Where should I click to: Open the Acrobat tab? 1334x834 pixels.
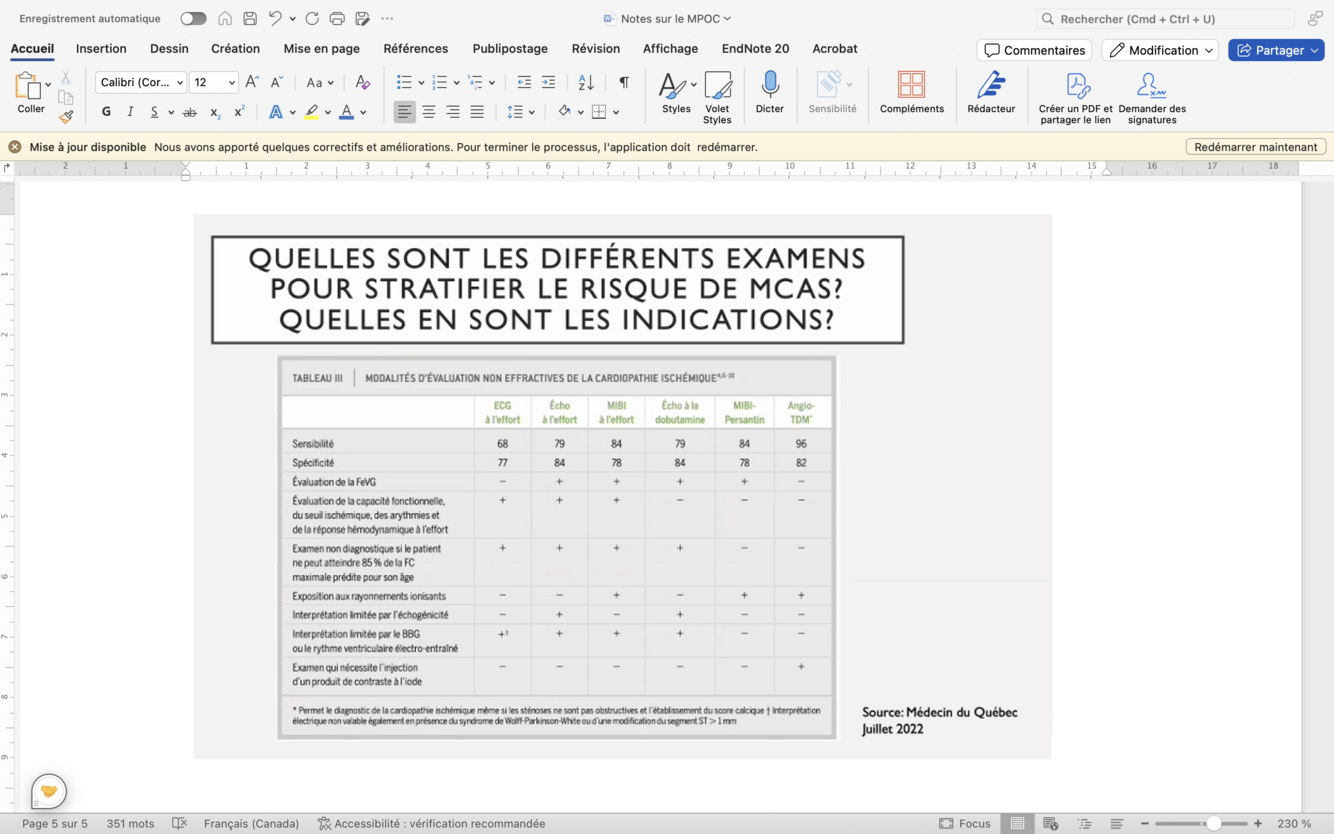(x=834, y=49)
